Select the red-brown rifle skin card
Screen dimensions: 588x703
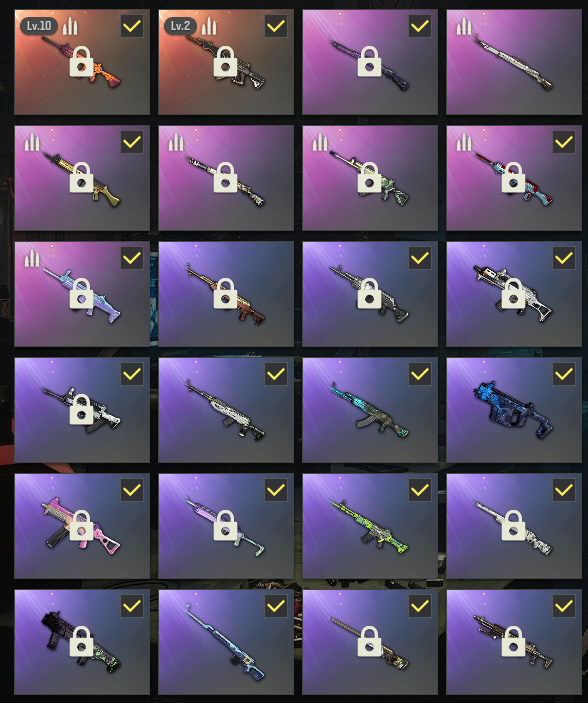(226, 294)
